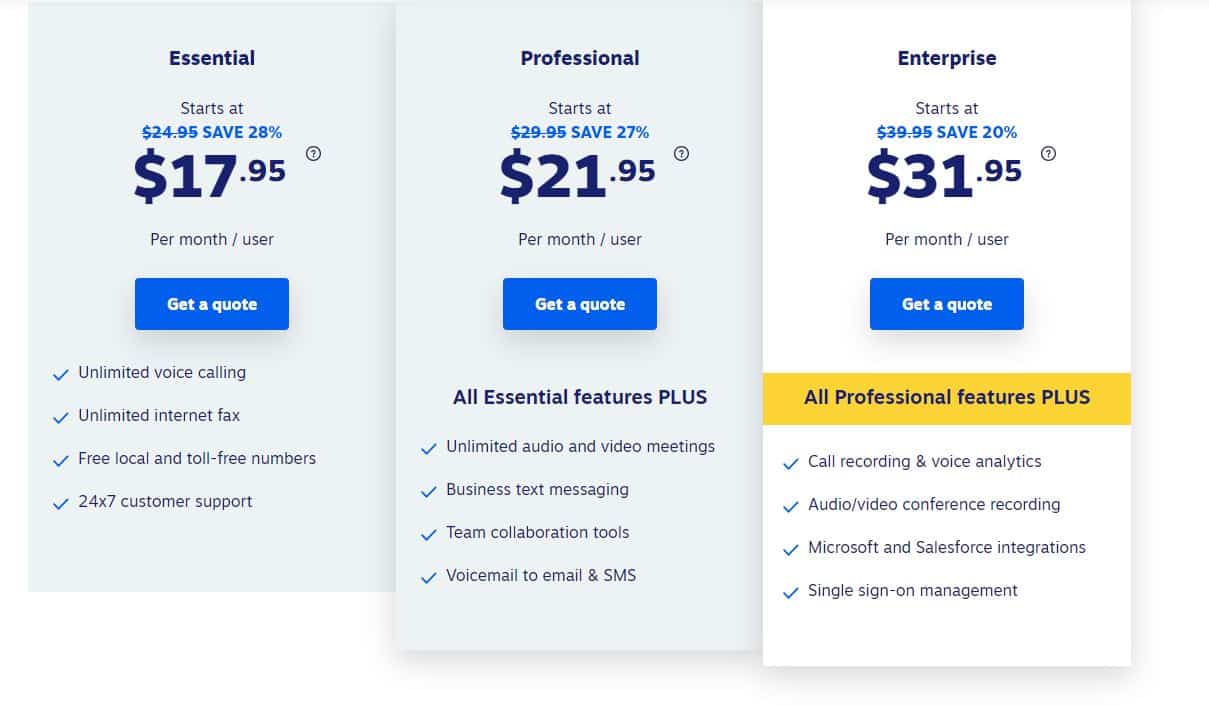Screen dimensions: 1209x724
Task: Click checkmark next to Business text messaging
Action: click(x=428, y=491)
